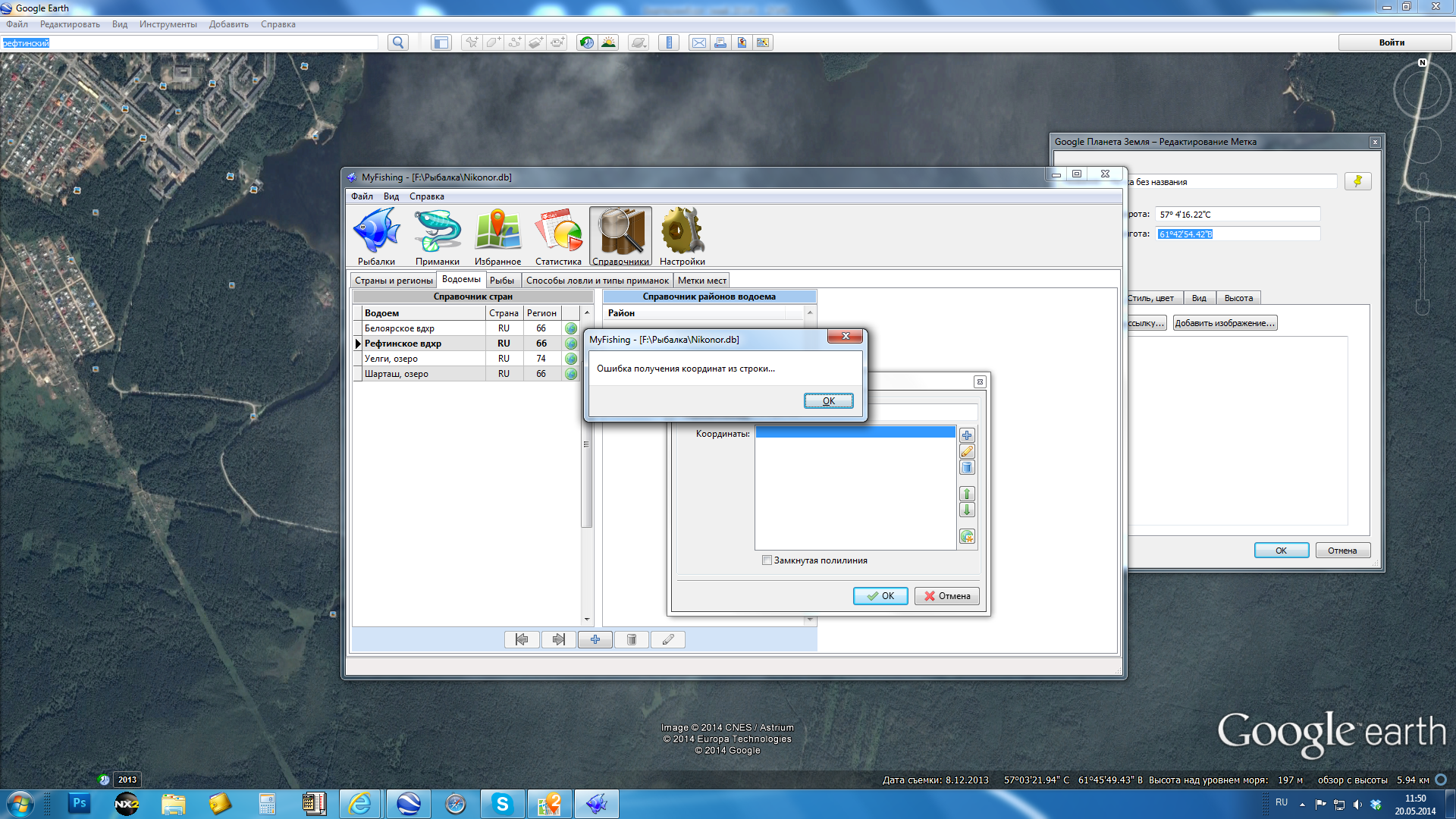1456x819 pixels.
Task: Open the Избранное map section
Action: pyautogui.click(x=497, y=237)
